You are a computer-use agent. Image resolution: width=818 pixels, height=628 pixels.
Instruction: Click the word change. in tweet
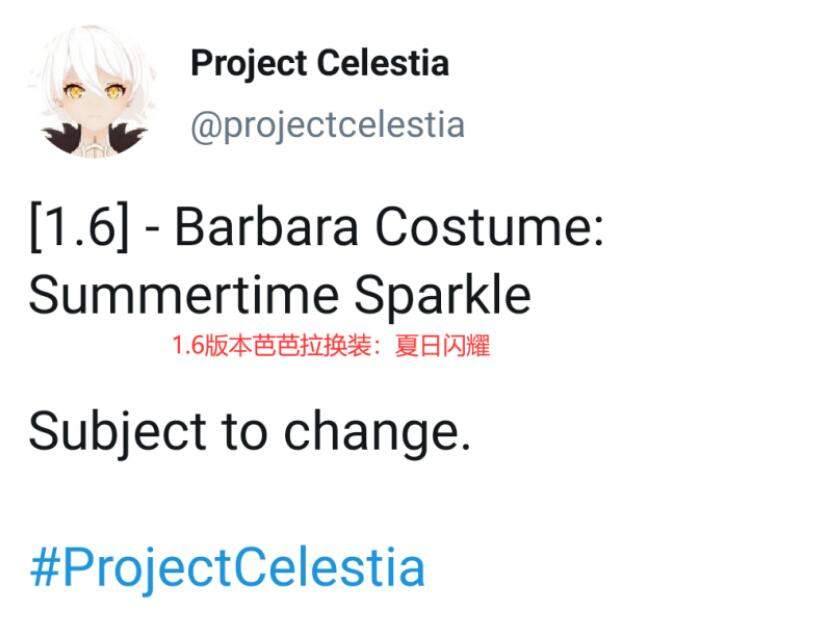[377, 433]
